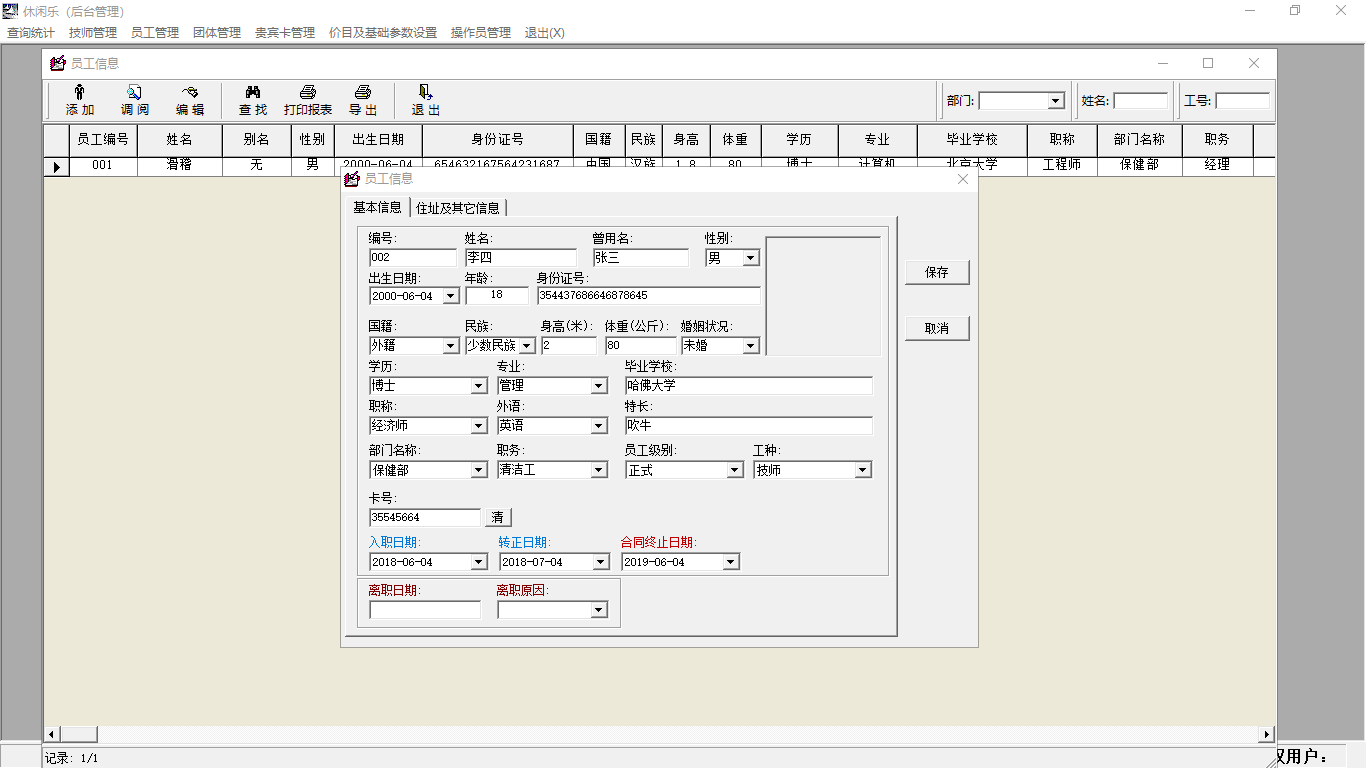
Task: Click the 身份证号 input field
Action: pos(648,296)
